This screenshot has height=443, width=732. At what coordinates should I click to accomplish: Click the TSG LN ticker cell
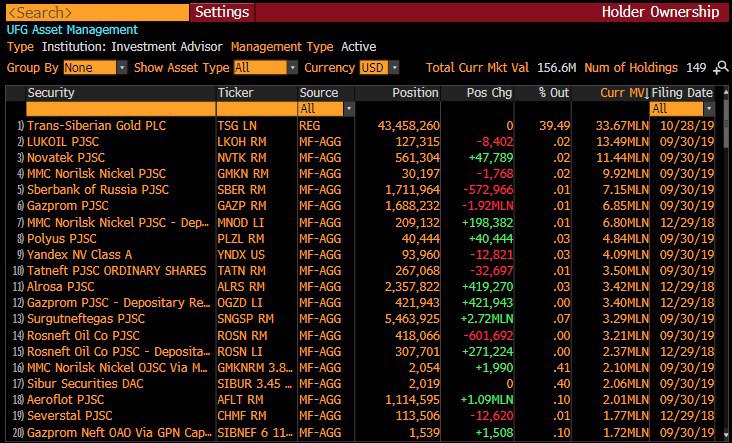click(237, 126)
